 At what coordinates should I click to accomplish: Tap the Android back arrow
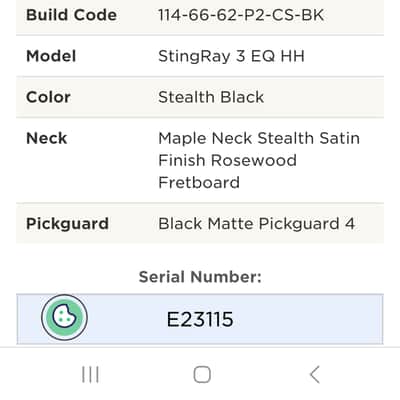314,374
